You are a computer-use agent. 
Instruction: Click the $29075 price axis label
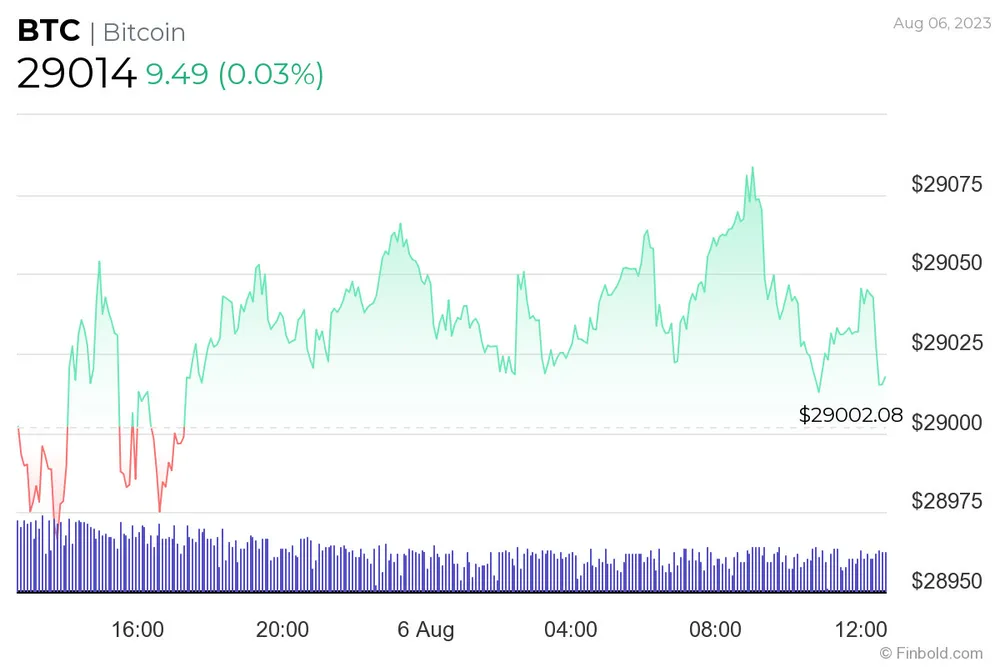[x=946, y=184]
